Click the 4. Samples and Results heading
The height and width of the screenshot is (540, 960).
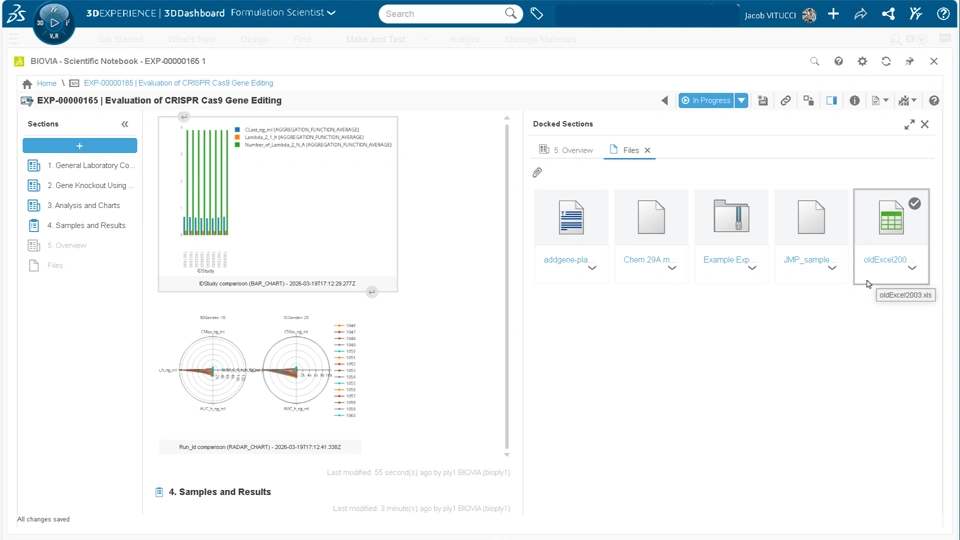(220, 492)
